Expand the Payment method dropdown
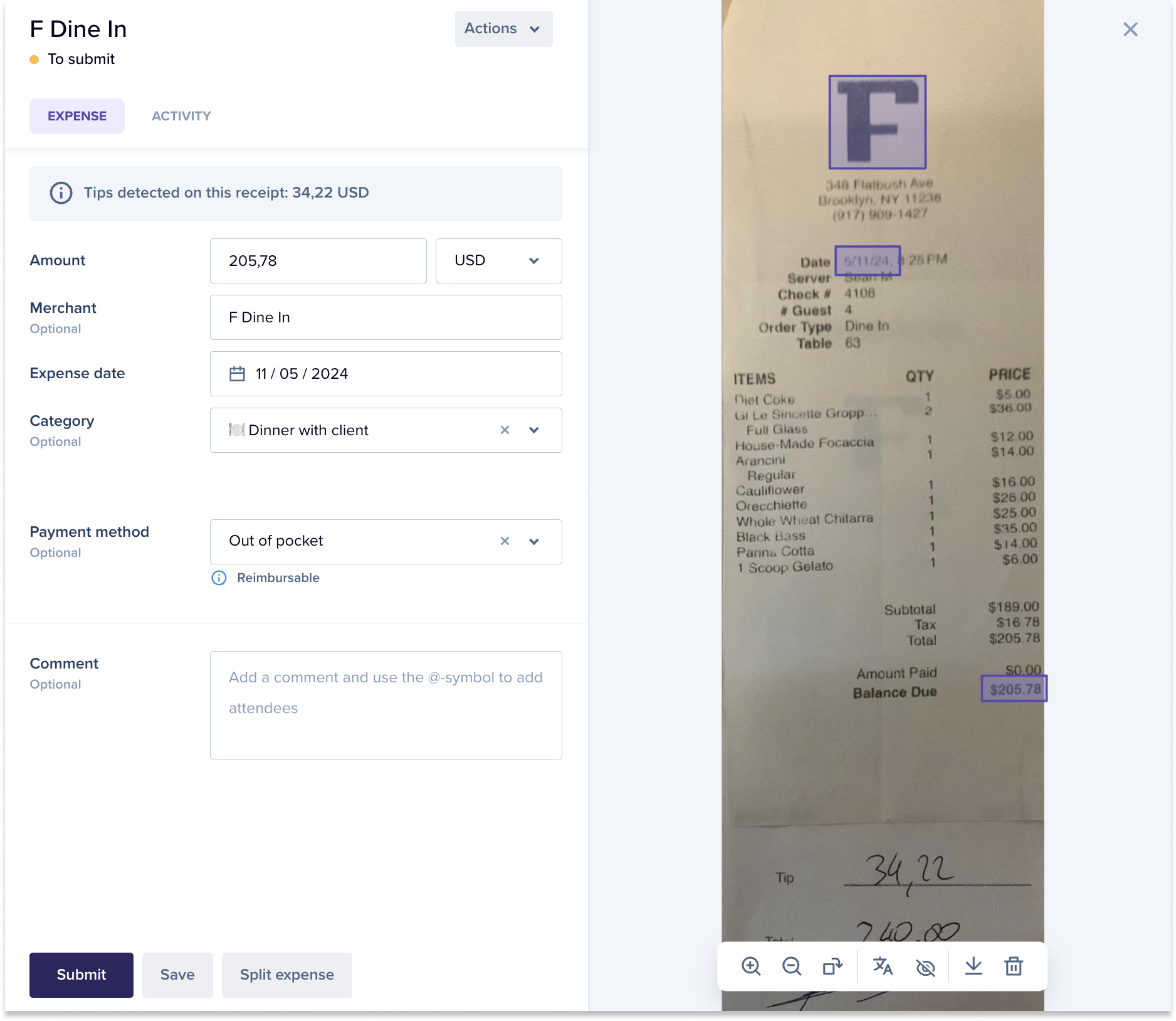Viewport: 1176px width, 1021px height. pyautogui.click(x=534, y=541)
